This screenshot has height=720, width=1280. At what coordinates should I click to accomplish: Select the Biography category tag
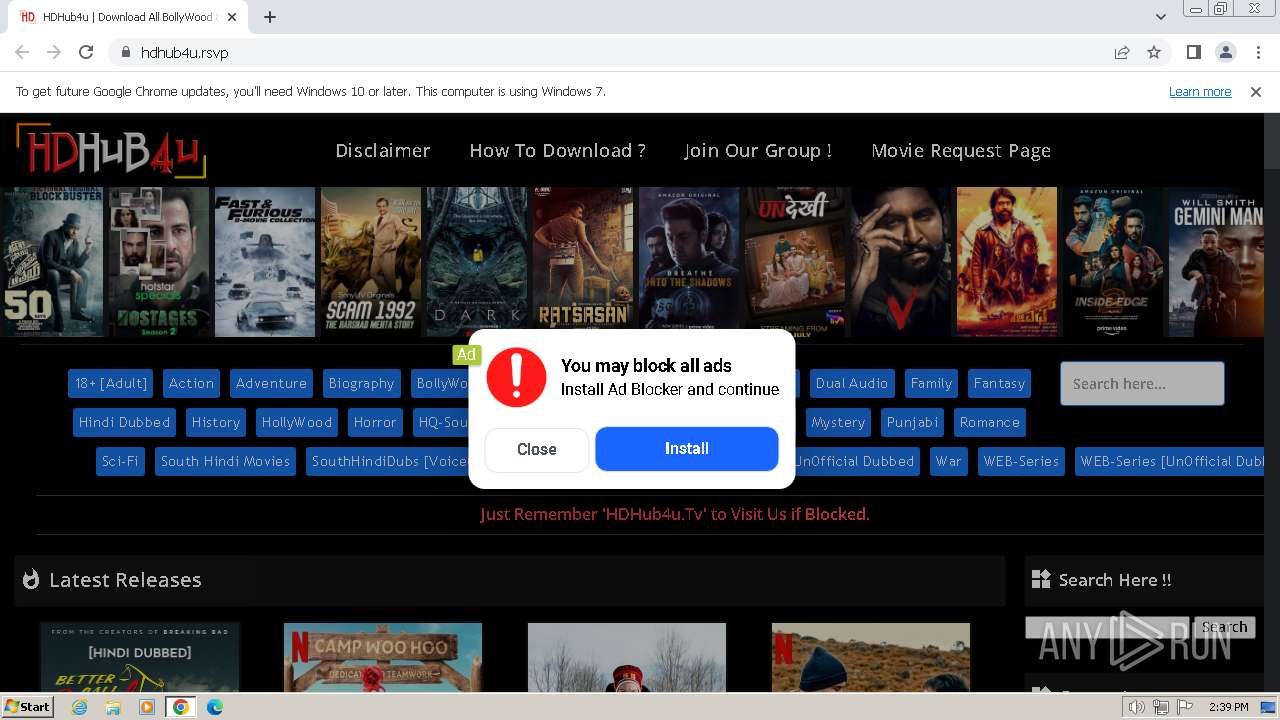(361, 383)
